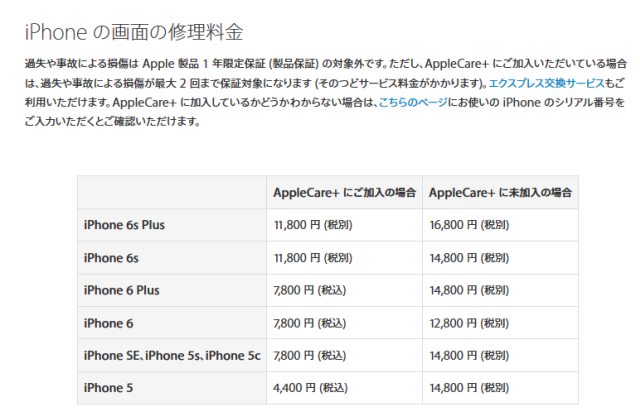
Task: Select the AppleCare+ にご加入の場合 column header
Action: (344, 192)
